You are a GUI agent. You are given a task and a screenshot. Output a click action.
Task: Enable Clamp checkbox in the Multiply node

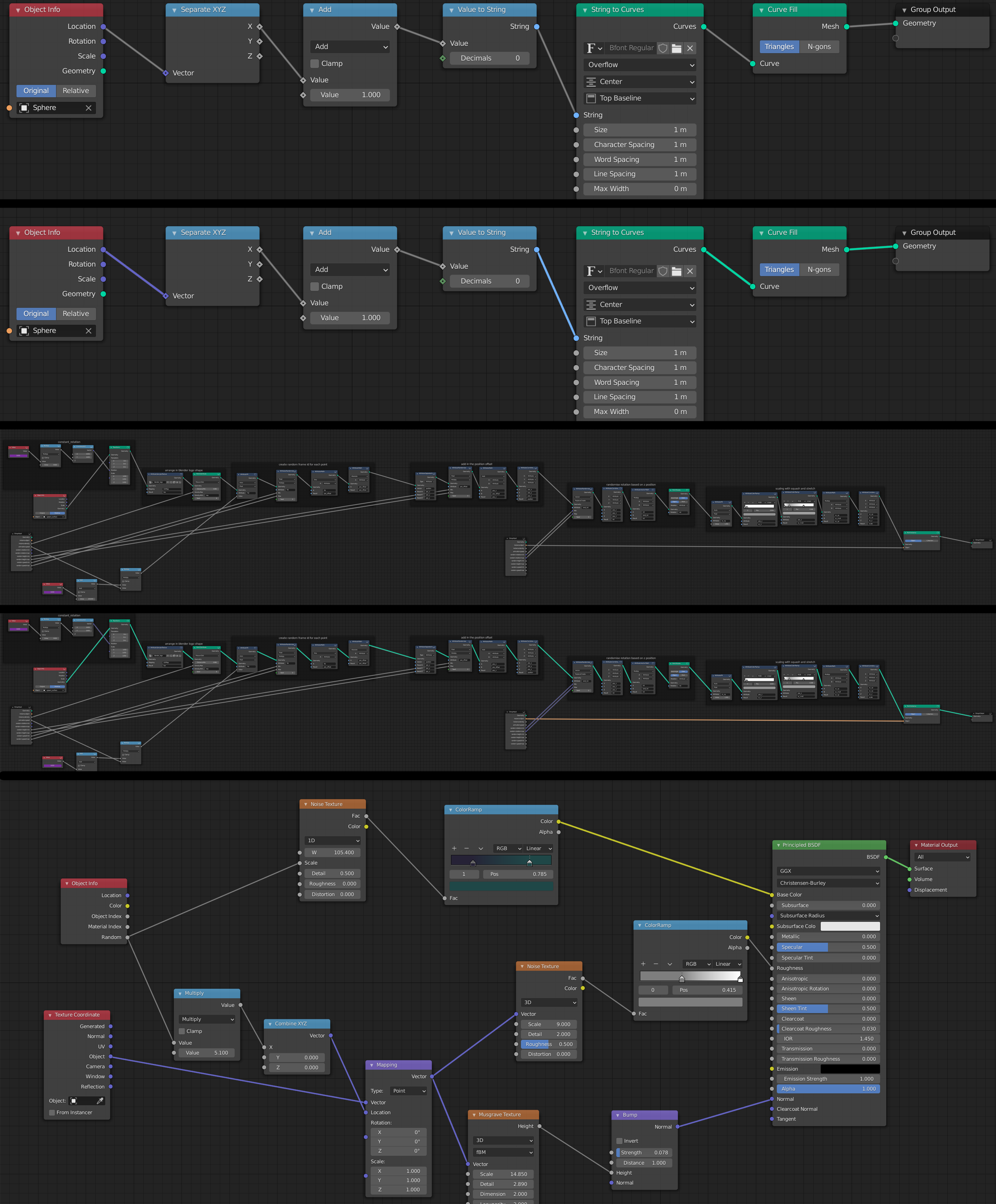pyautogui.click(x=182, y=1031)
